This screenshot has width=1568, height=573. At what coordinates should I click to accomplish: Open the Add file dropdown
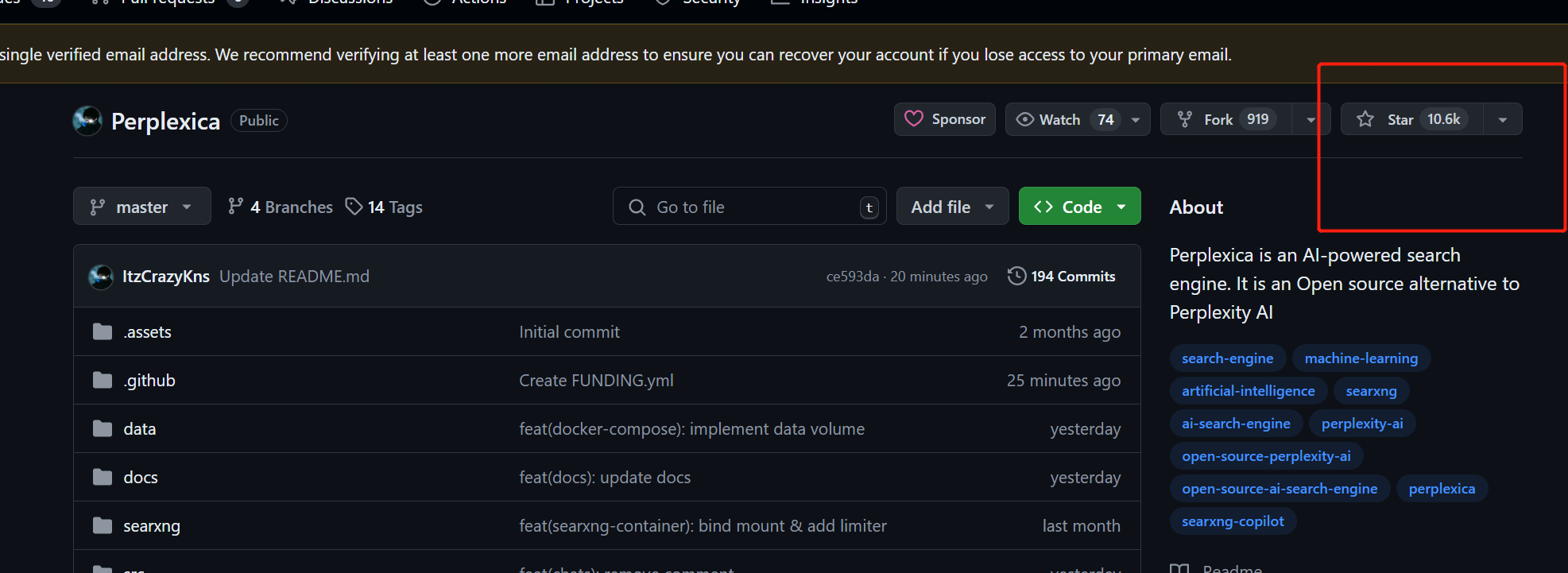pyautogui.click(x=952, y=207)
